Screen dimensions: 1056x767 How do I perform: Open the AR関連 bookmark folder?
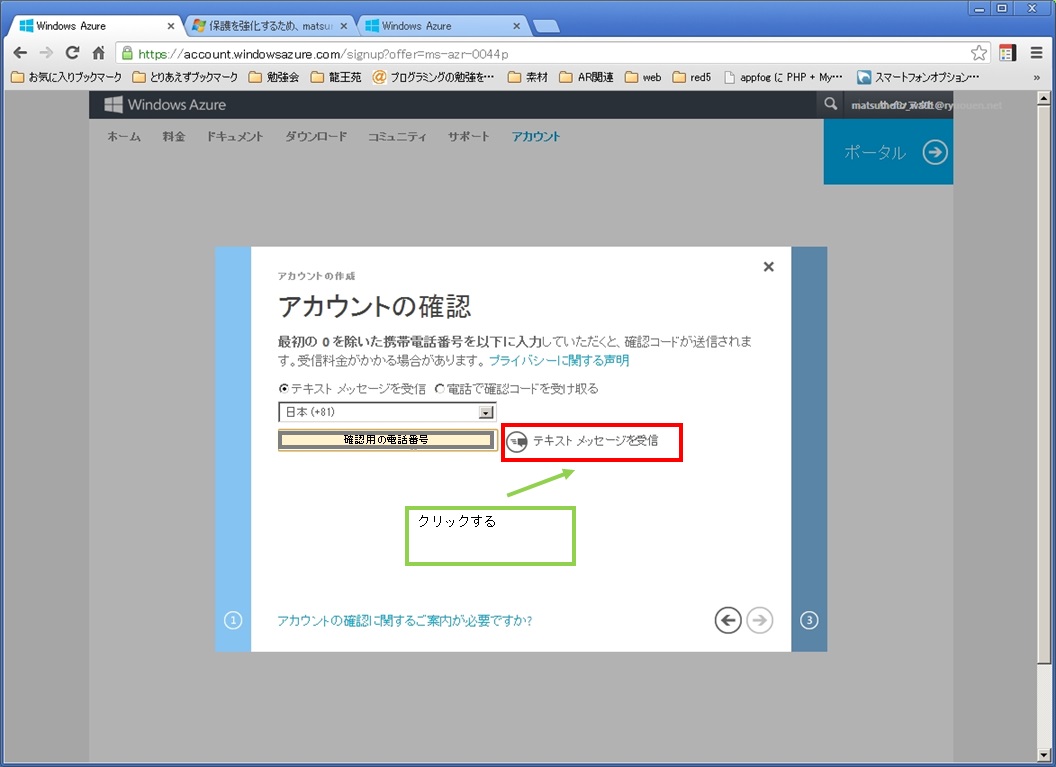click(x=587, y=77)
